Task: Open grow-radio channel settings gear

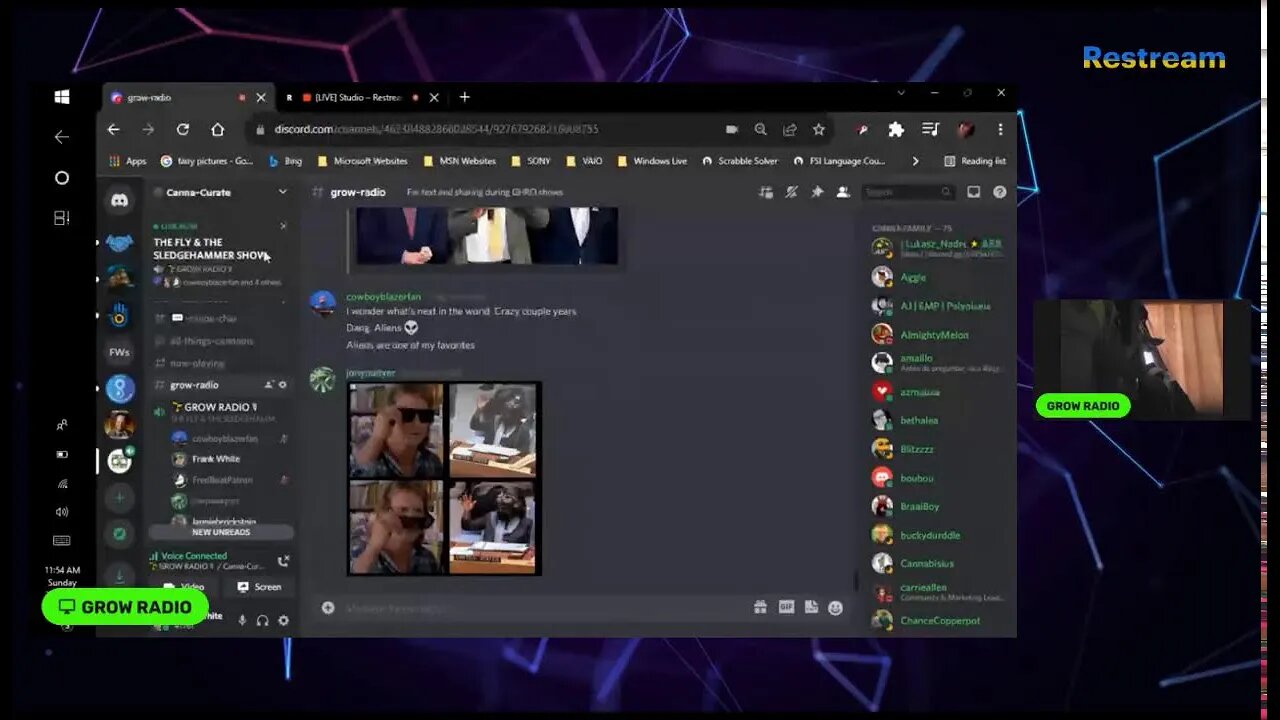Action: (283, 385)
